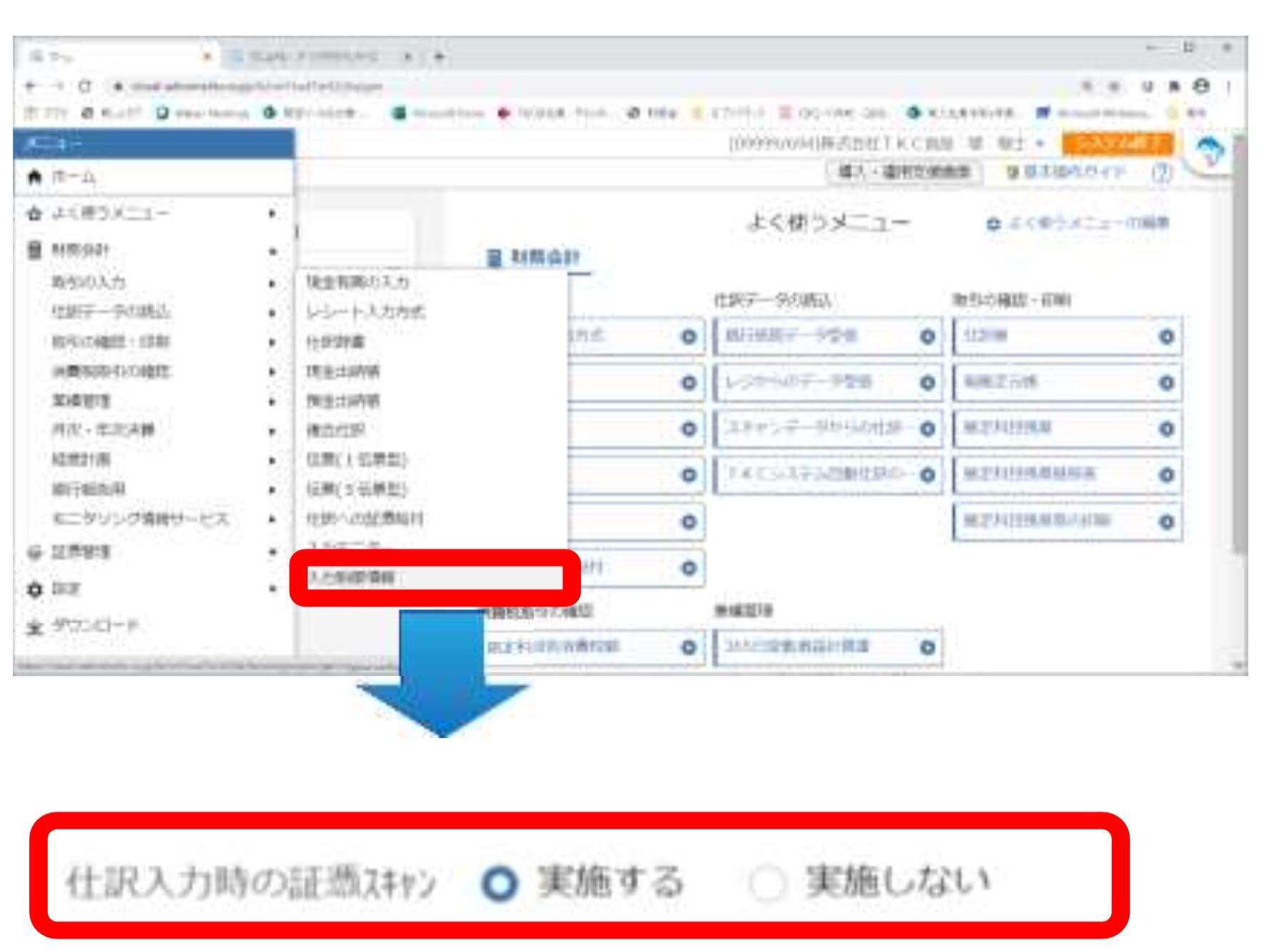Click the calculator icon beside 財務会計 in menu
This screenshot has width=1271, height=952.
point(34,250)
